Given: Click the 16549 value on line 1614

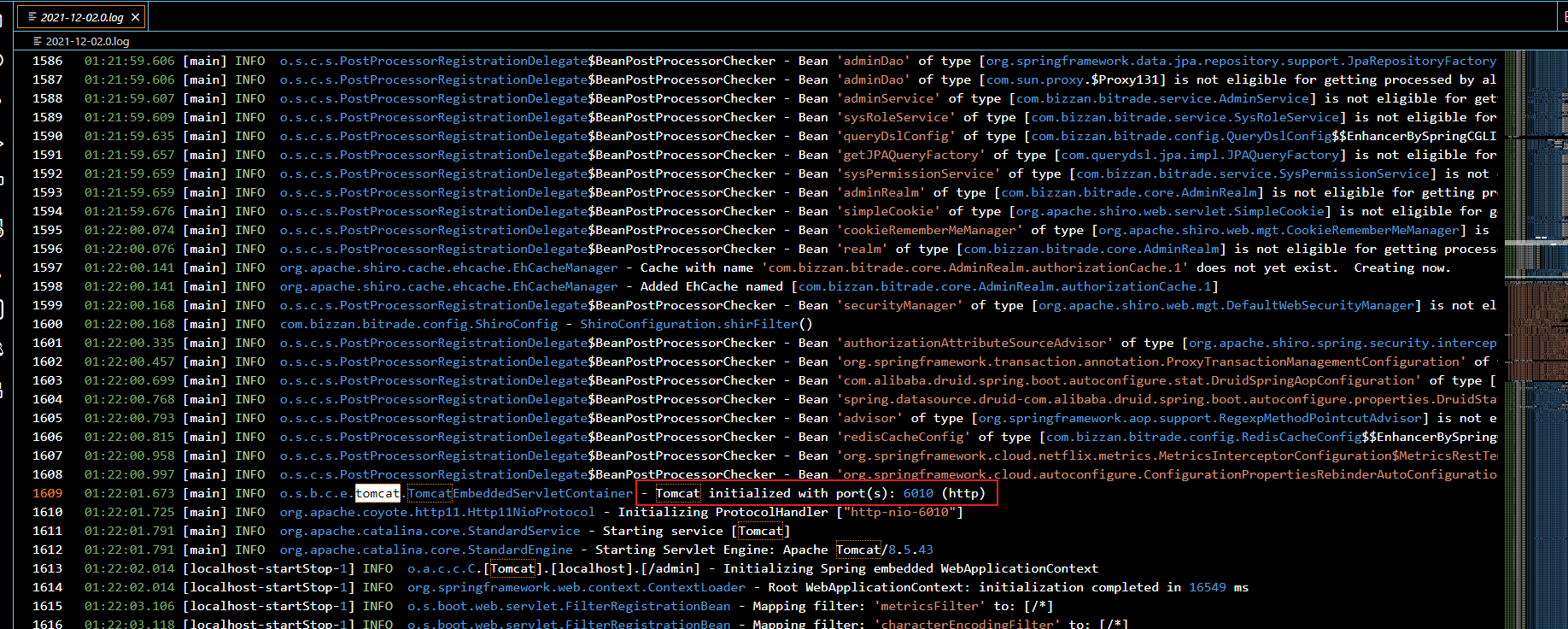Looking at the screenshot, I should [1208, 587].
